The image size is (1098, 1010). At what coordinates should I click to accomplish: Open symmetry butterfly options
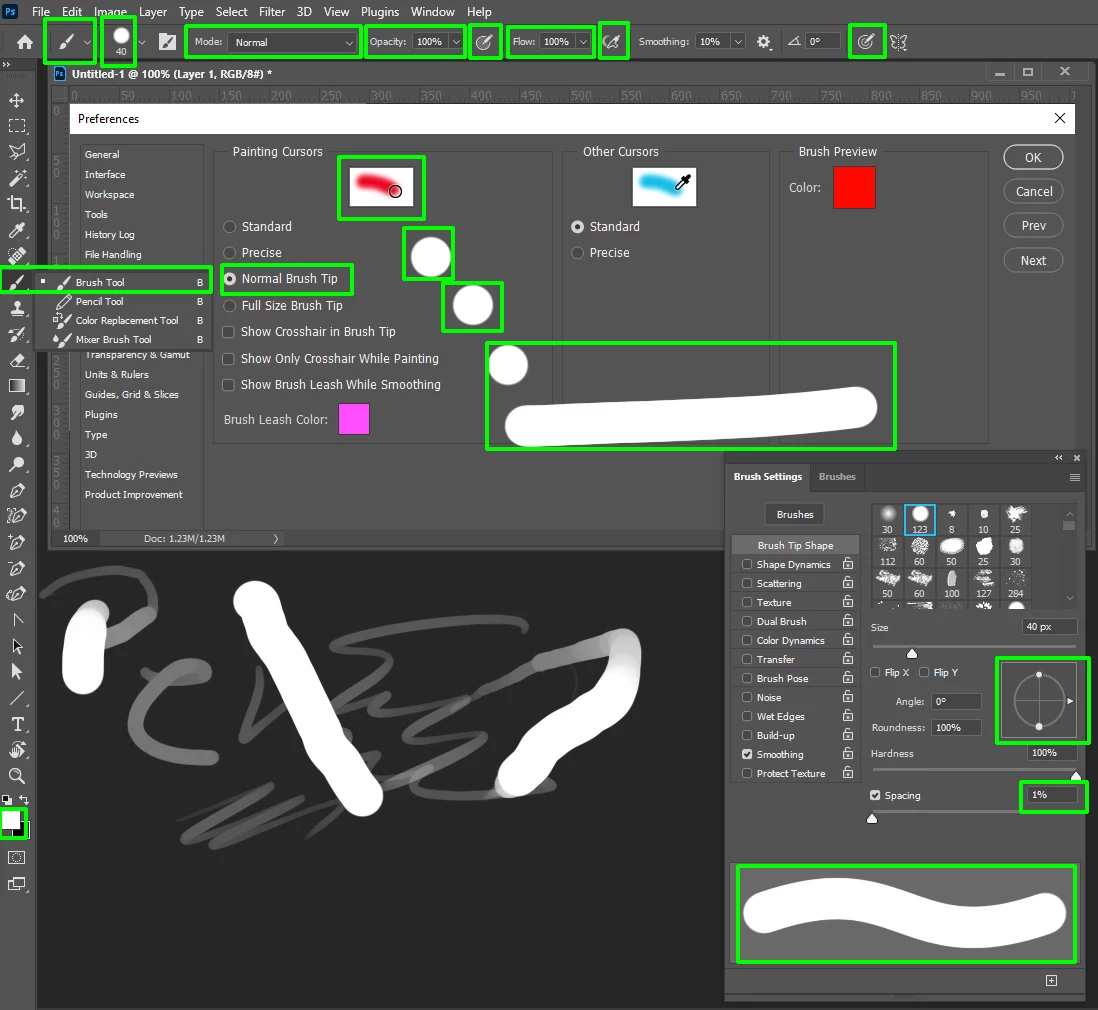pyautogui.click(x=899, y=42)
